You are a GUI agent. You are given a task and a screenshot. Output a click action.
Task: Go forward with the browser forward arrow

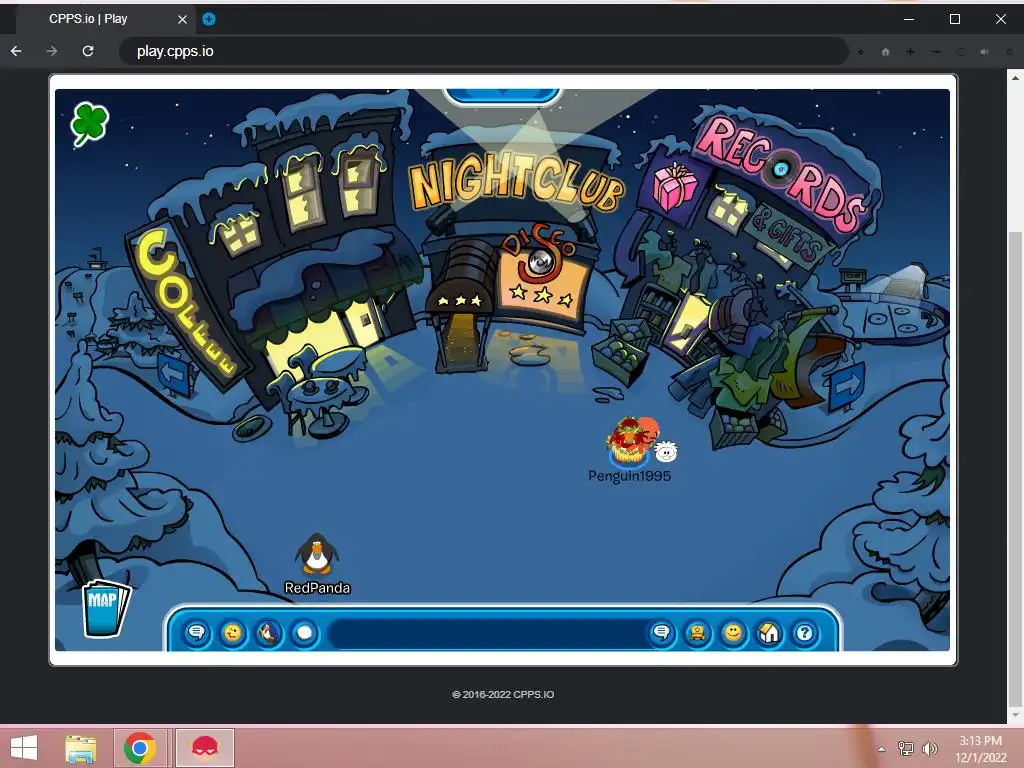[52, 51]
